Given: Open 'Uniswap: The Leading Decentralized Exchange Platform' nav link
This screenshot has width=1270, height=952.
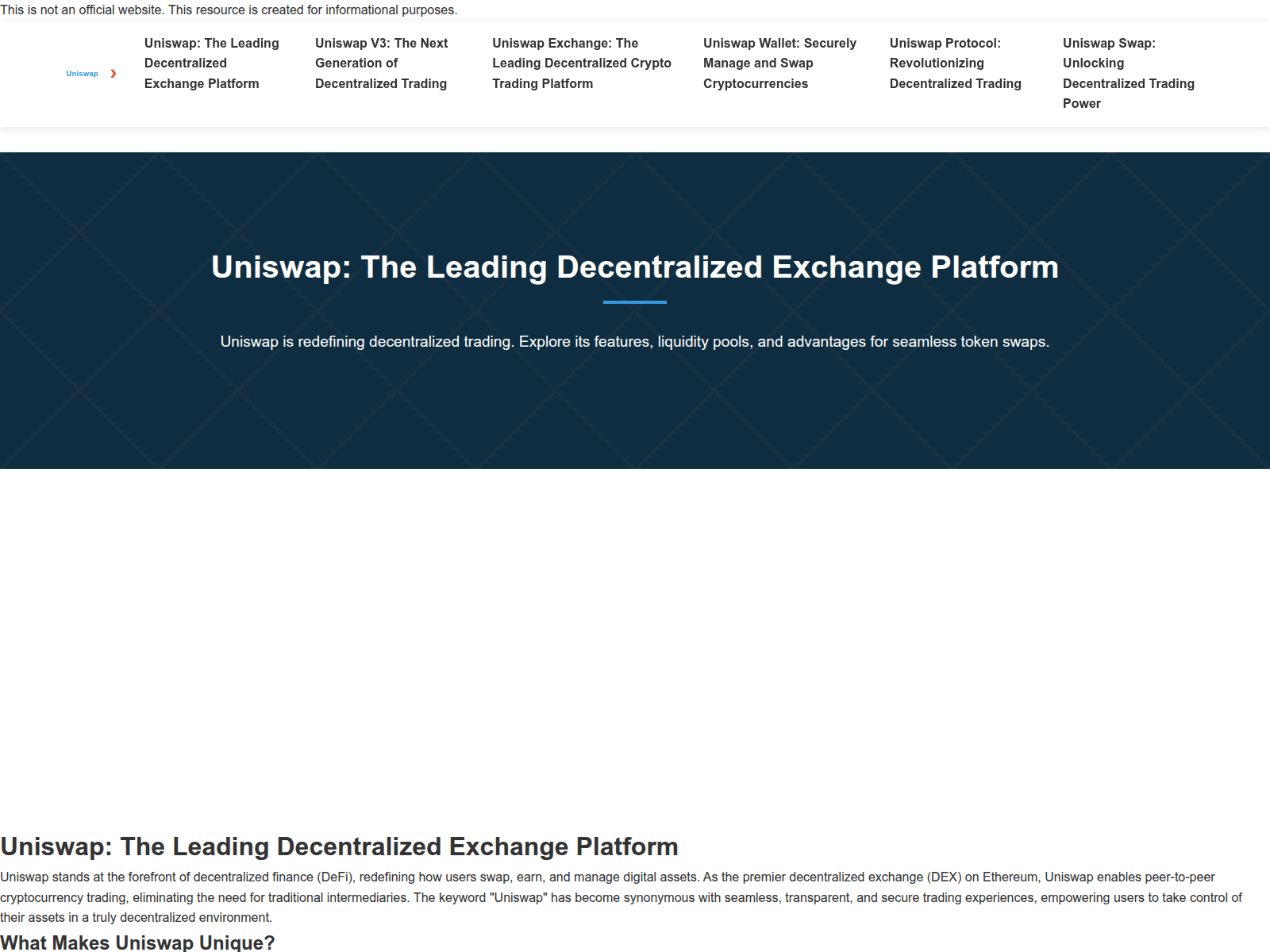Looking at the screenshot, I should point(212,63).
